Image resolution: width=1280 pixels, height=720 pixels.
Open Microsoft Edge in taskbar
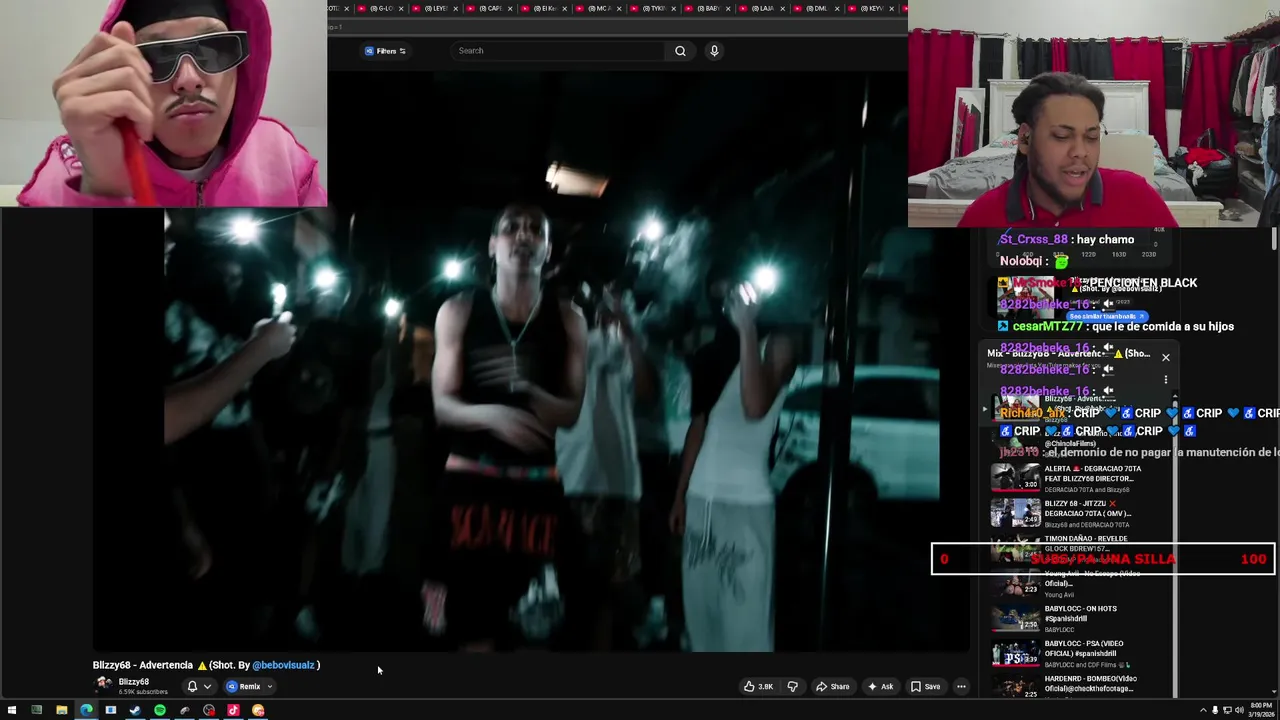point(86,710)
